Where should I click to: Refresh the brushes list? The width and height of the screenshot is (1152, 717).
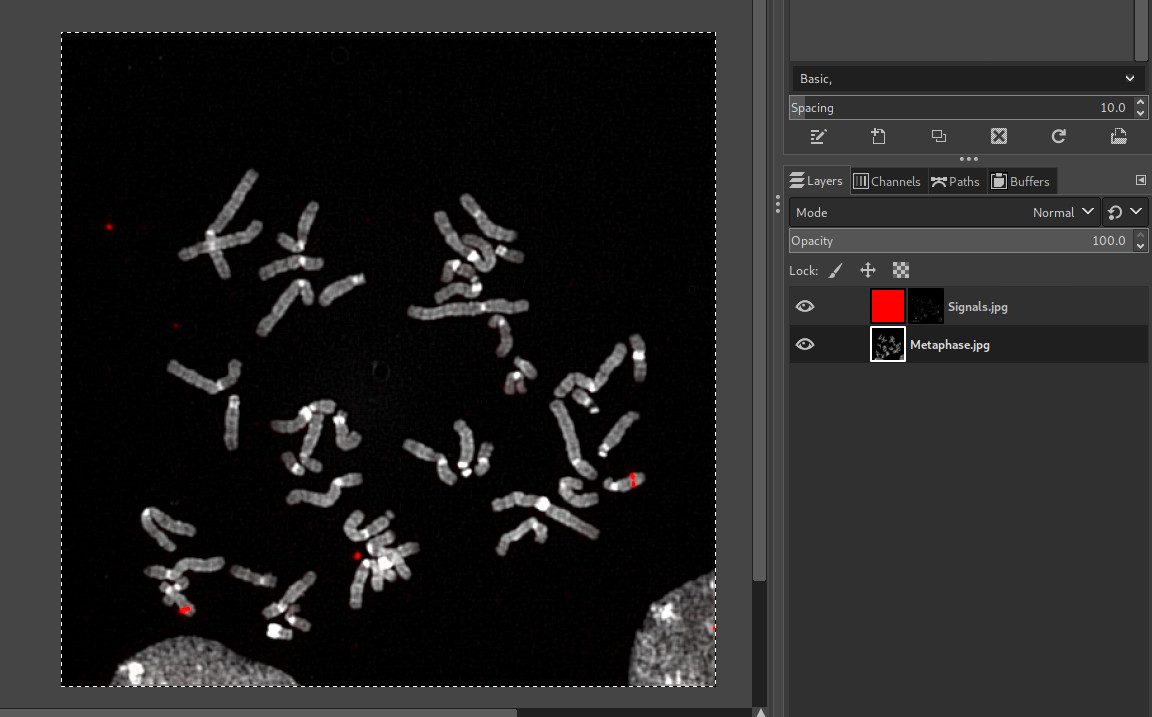coord(1059,137)
